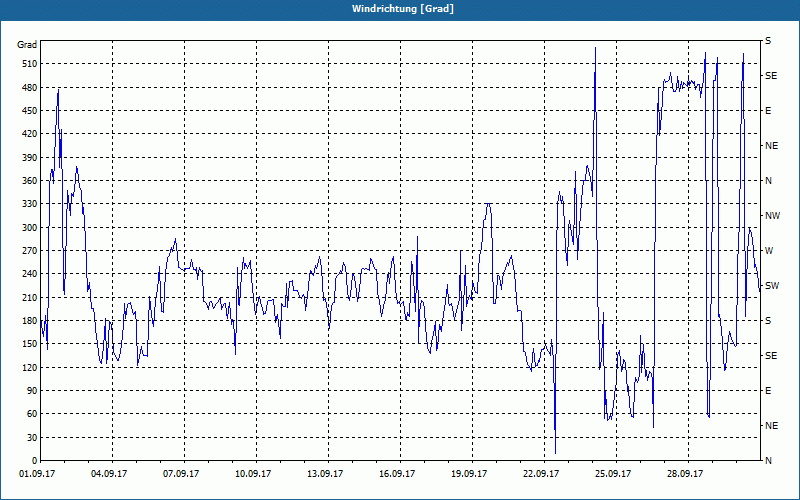Click the chart title 'Windrichtung [Grad]'
This screenshot has height=500, width=800.
(x=403, y=9)
